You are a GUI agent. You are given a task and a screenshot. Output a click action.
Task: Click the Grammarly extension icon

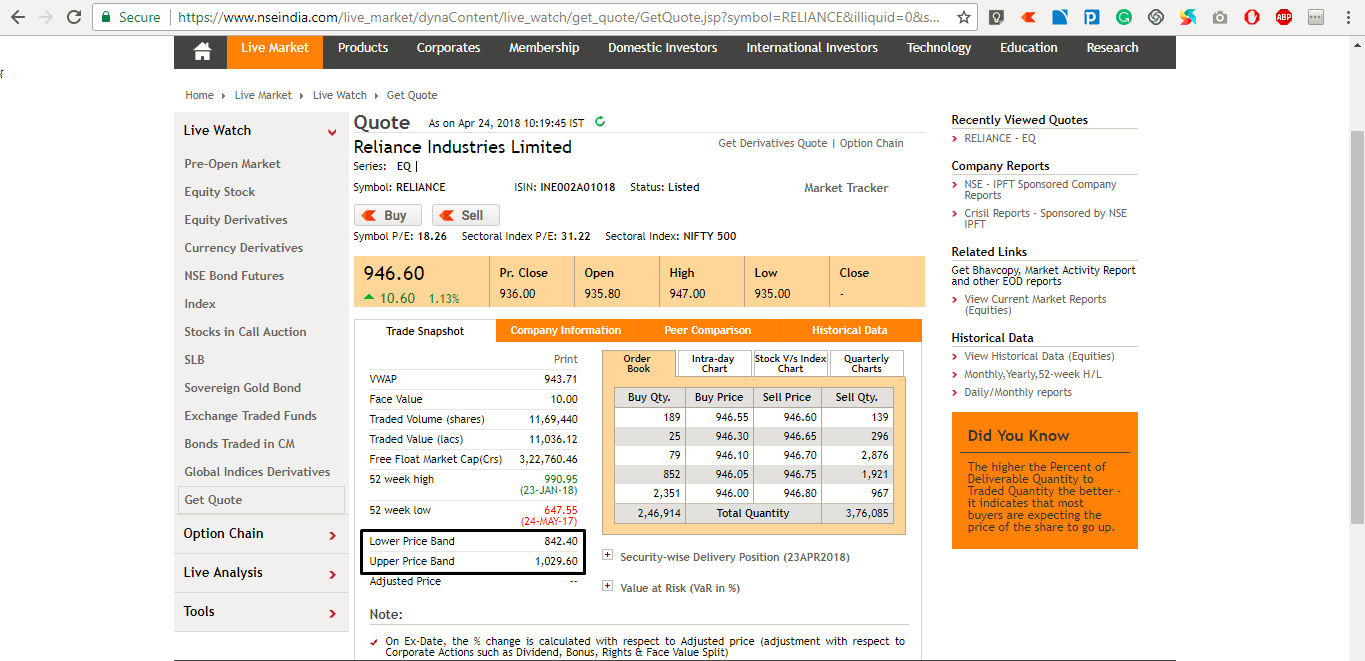pyautogui.click(x=1124, y=17)
